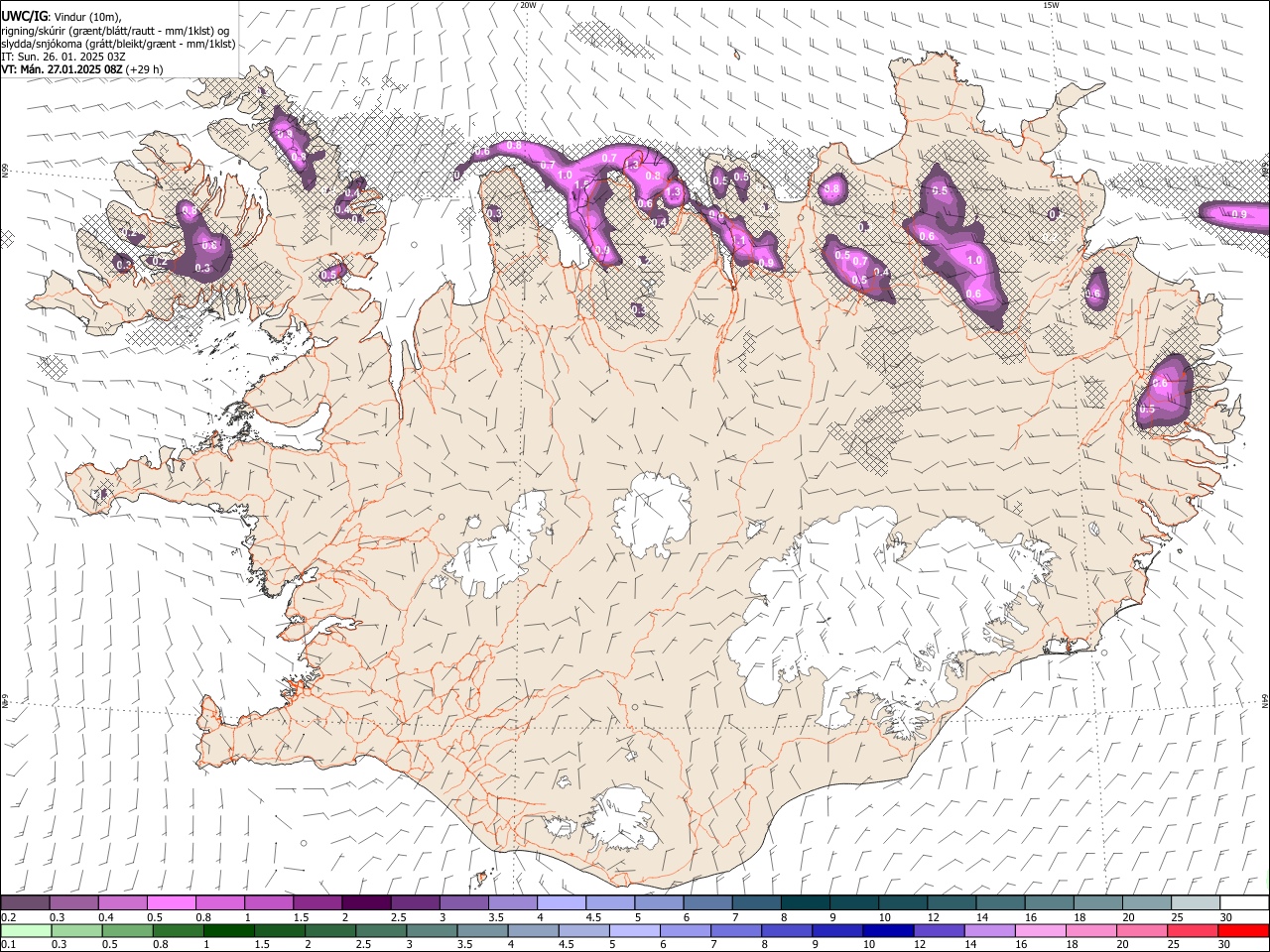The width and height of the screenshot is (1270, 952).
Task: Click the 15W longitude label
Action: click(1051, 5)
